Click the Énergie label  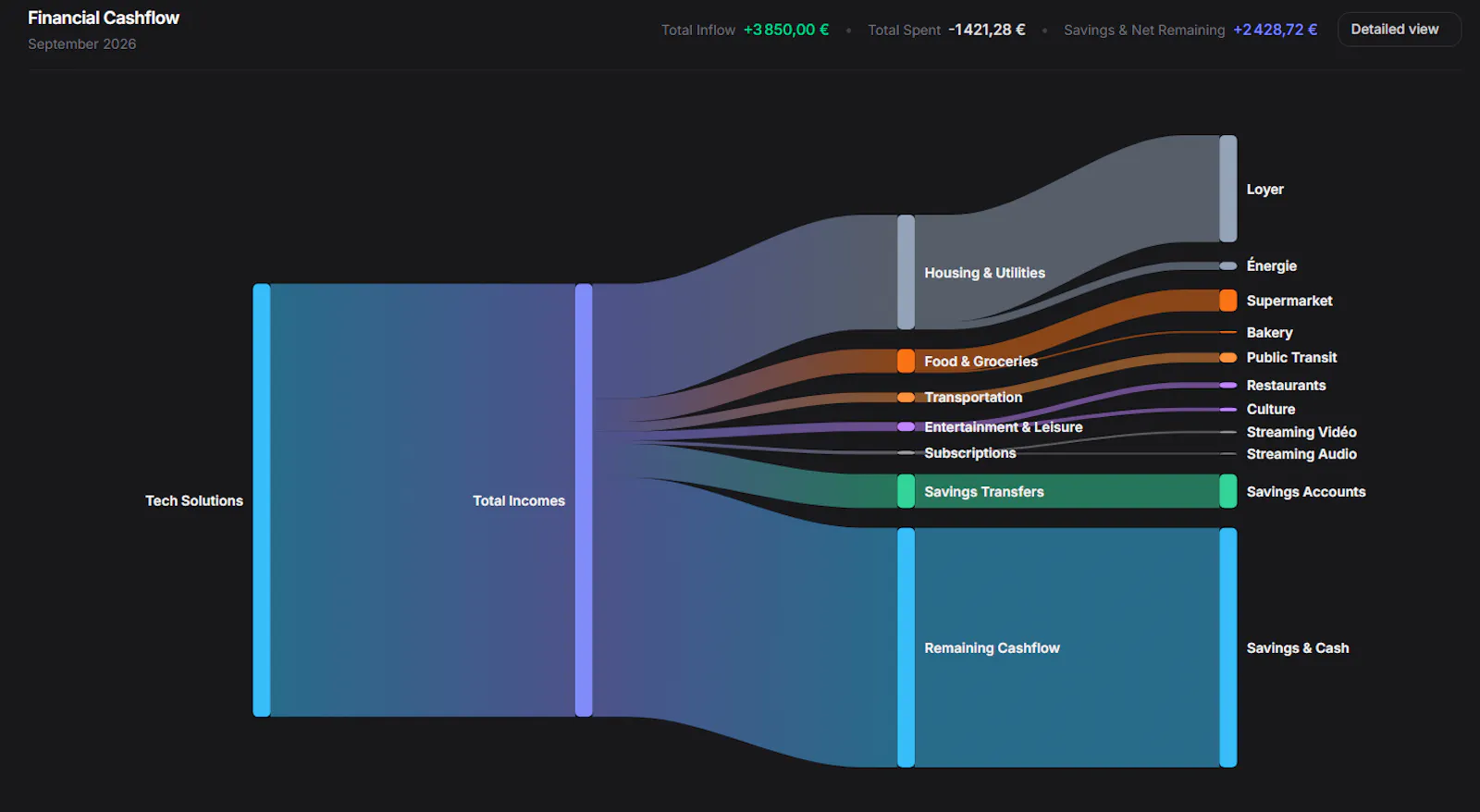(1271, 265)
